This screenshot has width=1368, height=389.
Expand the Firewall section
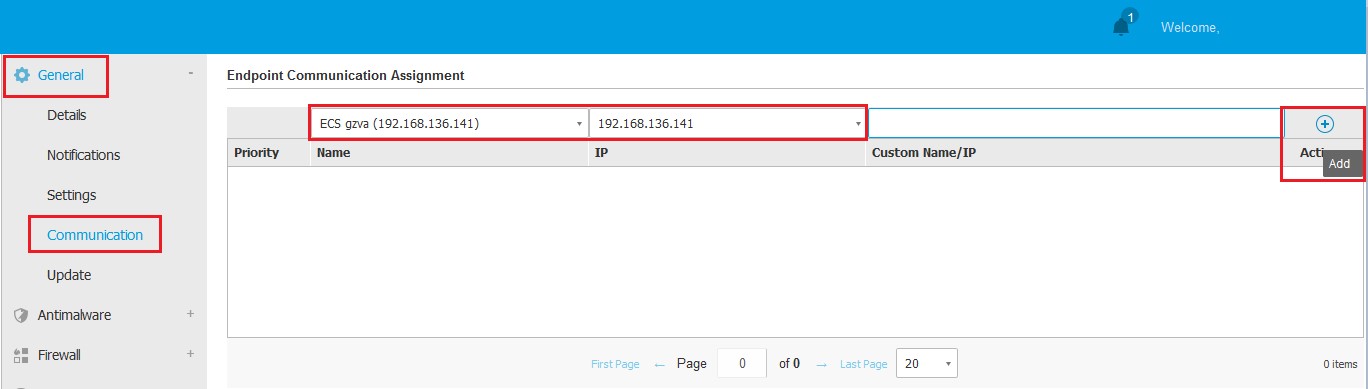click(190, 354)
